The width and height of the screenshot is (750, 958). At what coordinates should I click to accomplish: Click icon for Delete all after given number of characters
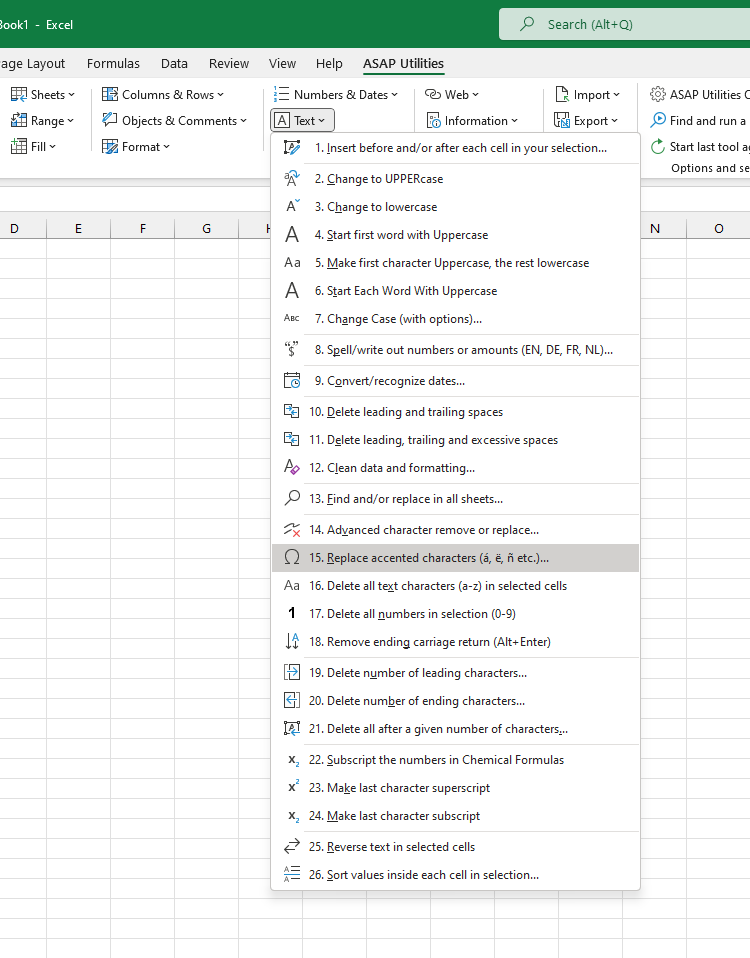(292, 729)
